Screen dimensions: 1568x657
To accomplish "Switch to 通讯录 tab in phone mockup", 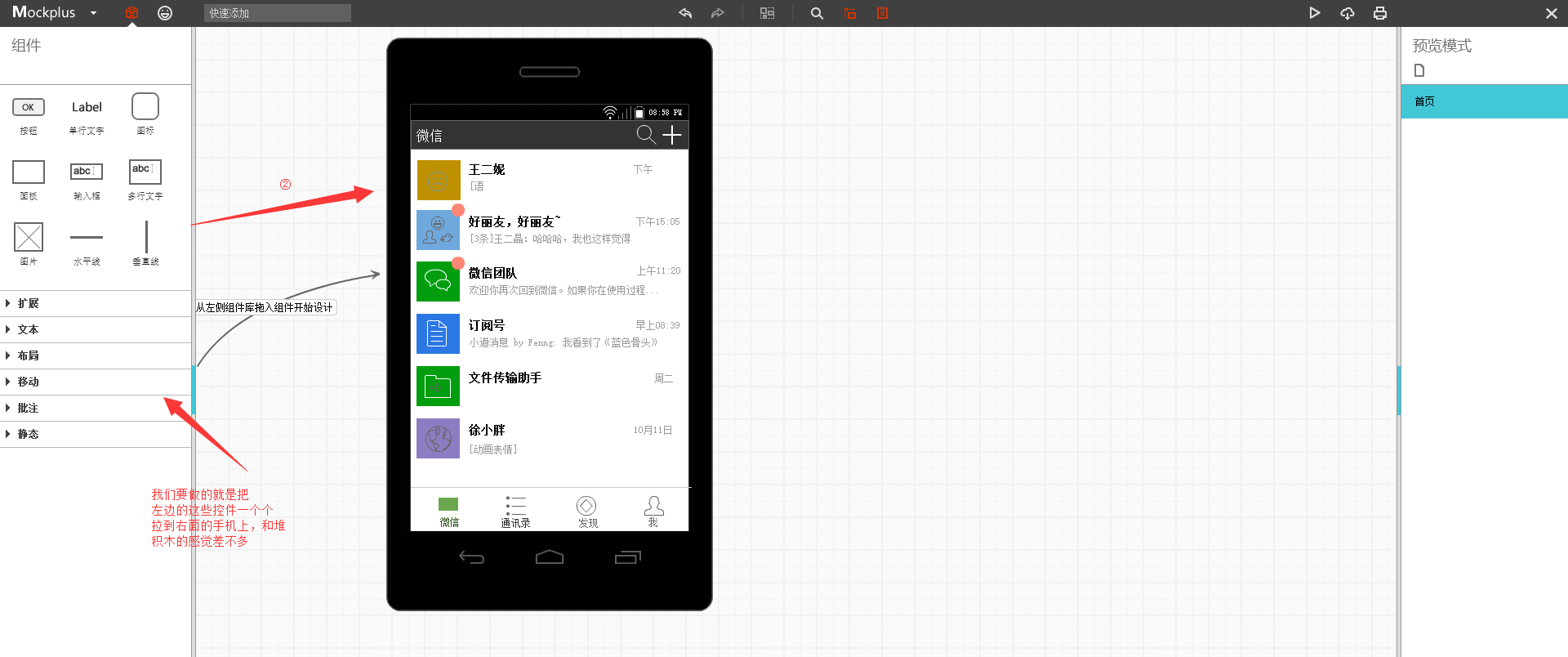I will [515, 512].
